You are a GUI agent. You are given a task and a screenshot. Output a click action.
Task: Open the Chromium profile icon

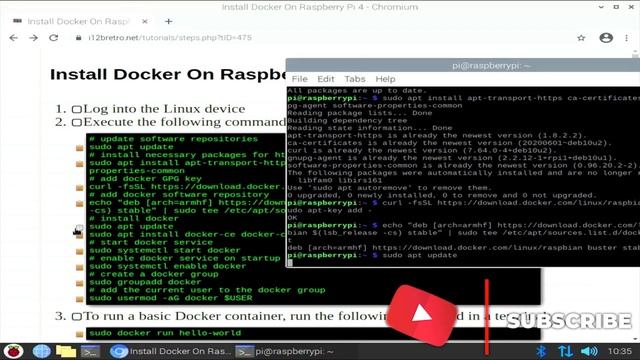point(606,38)
